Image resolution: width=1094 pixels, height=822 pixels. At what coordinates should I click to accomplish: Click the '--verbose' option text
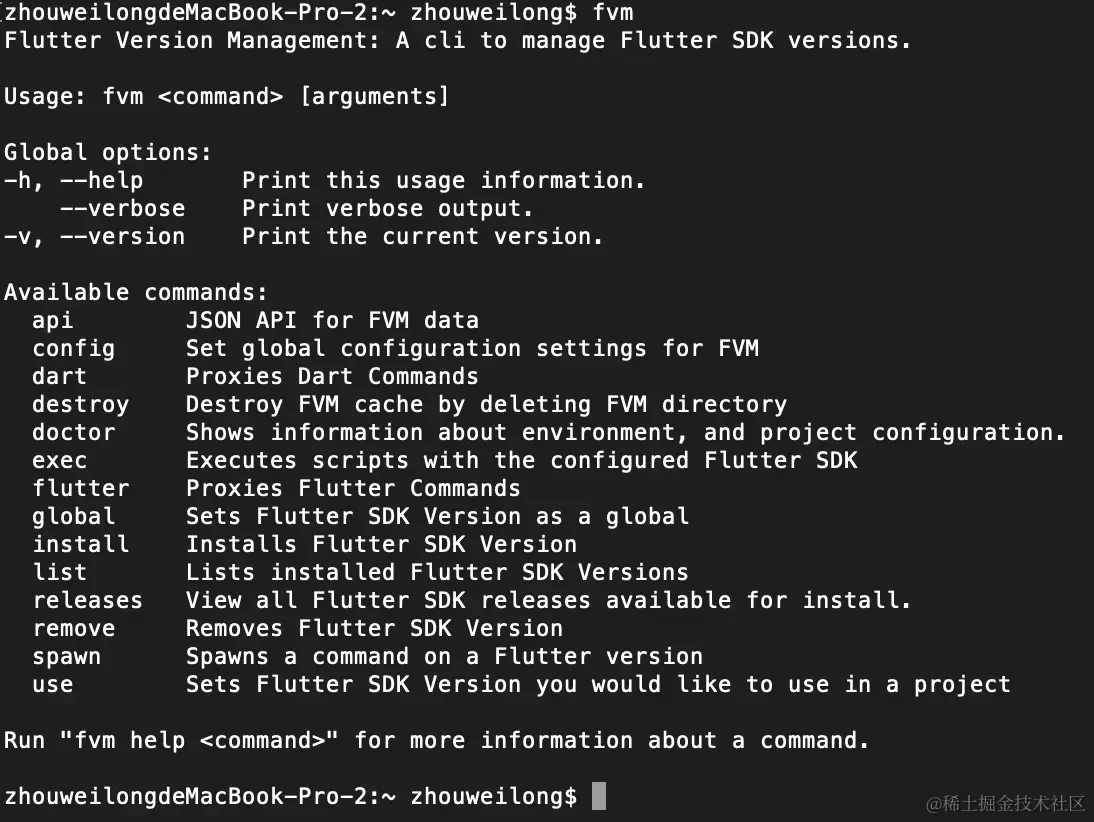[x=122, y=209]
